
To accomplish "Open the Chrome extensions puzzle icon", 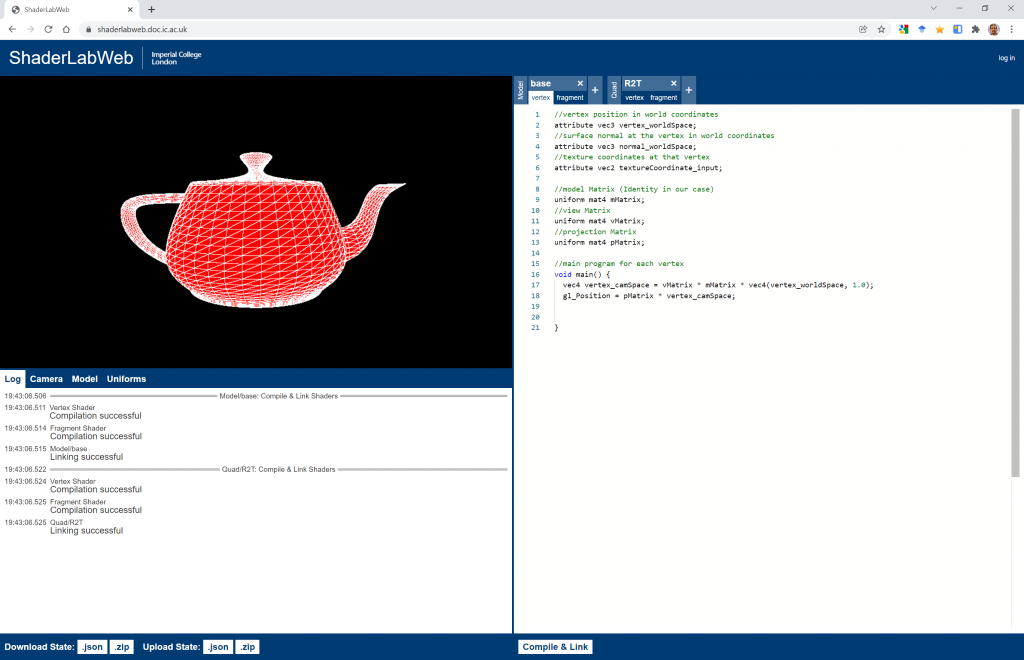I will pyautogui.click(x=975, y=29).
